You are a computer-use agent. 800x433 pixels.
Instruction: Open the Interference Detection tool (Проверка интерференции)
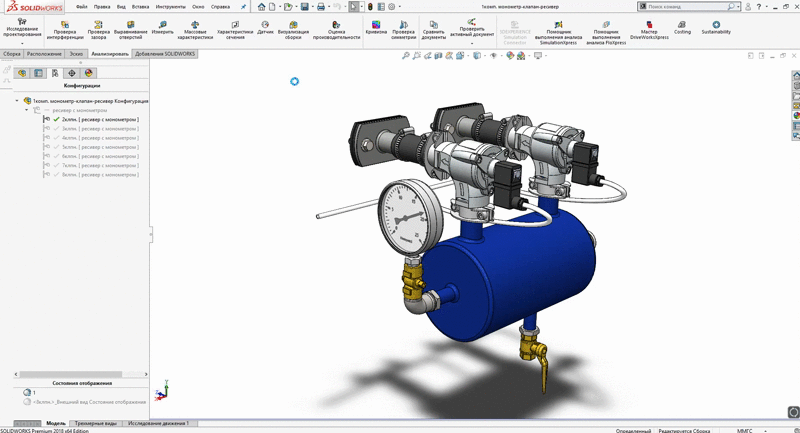coord(65,30)
